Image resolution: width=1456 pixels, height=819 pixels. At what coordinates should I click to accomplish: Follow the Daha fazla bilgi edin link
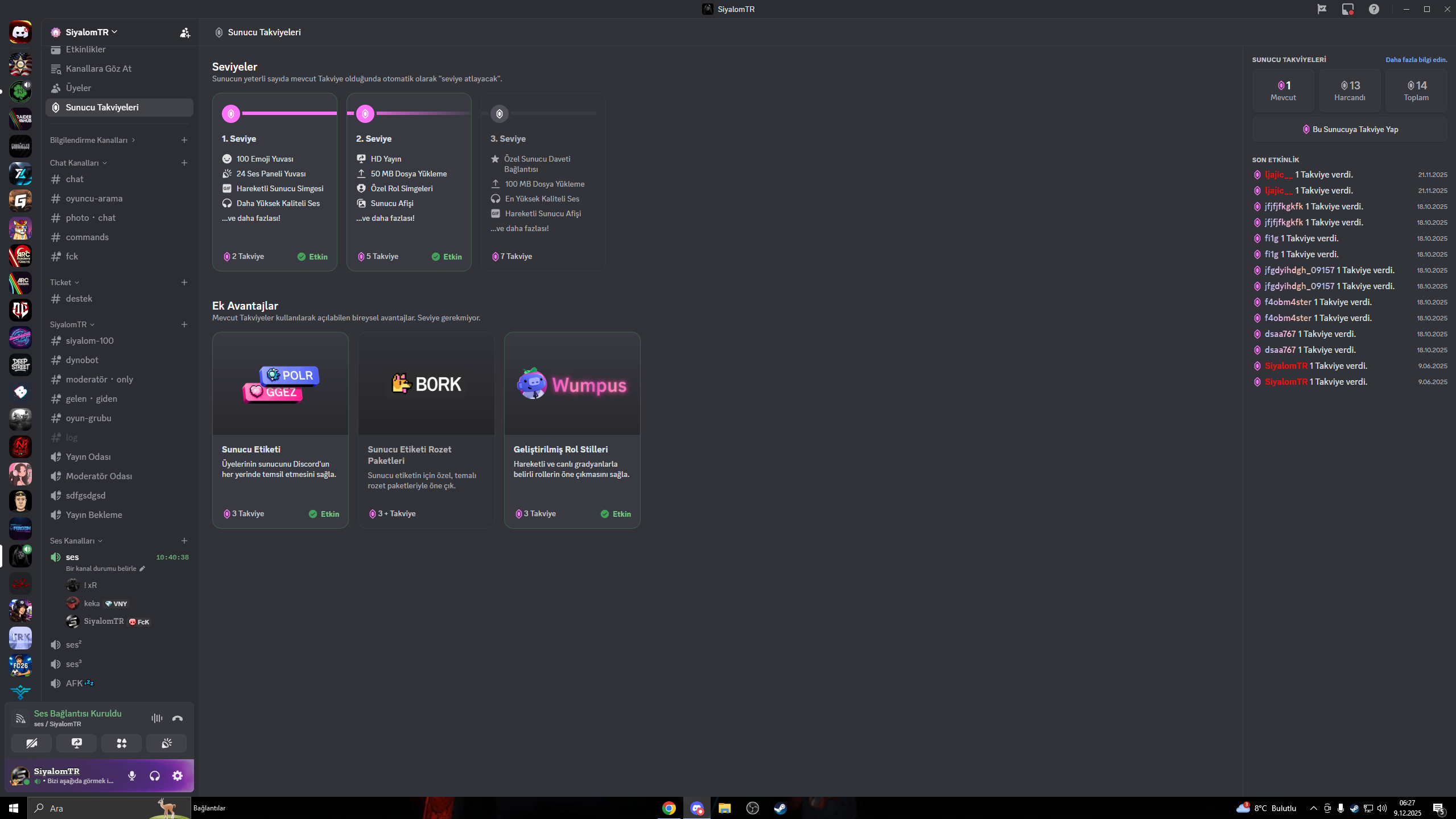click(x=1416, y=60)
